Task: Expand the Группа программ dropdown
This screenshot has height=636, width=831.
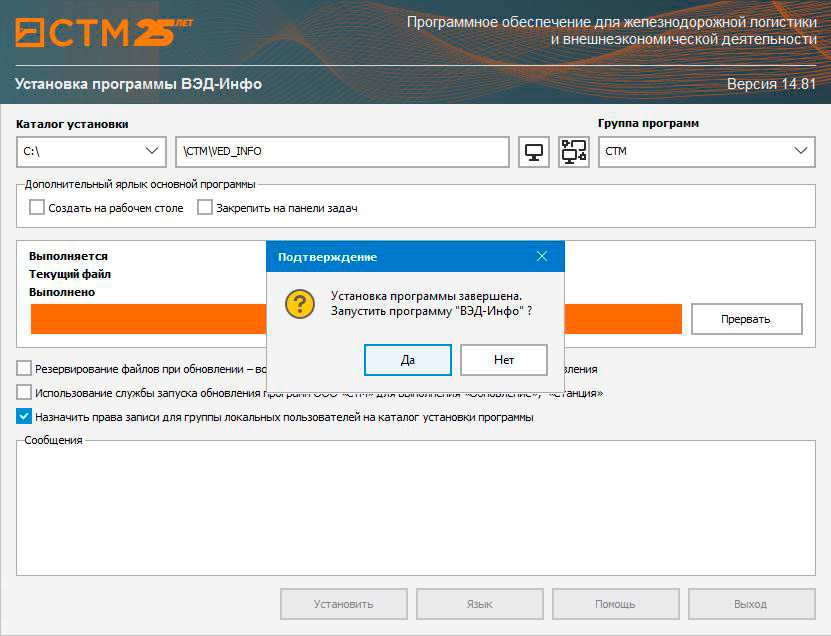Action: tap(706, 152)
